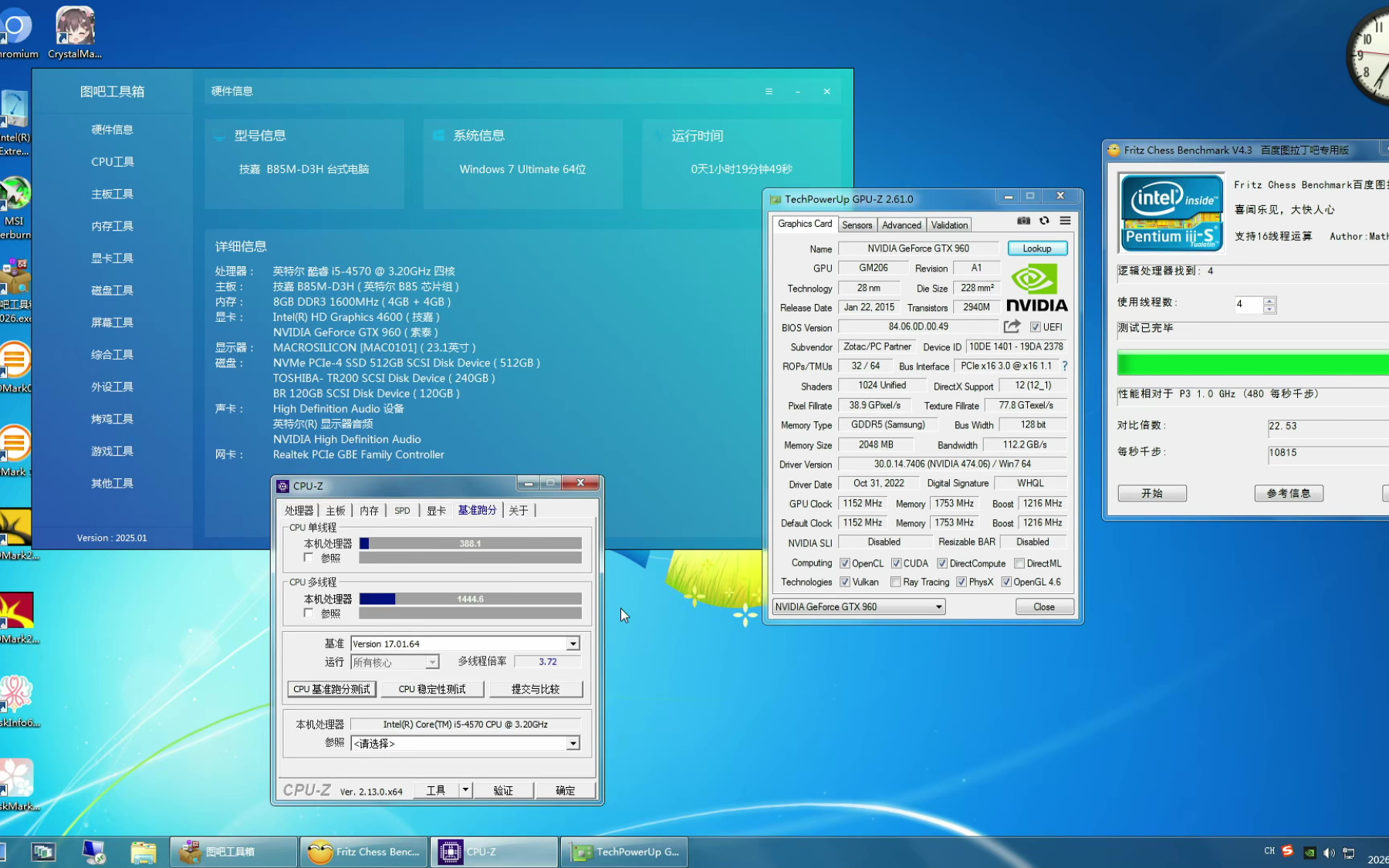Select 烤鸡工具 in the sidebar

pyautogui.click(x=113, y=419)
